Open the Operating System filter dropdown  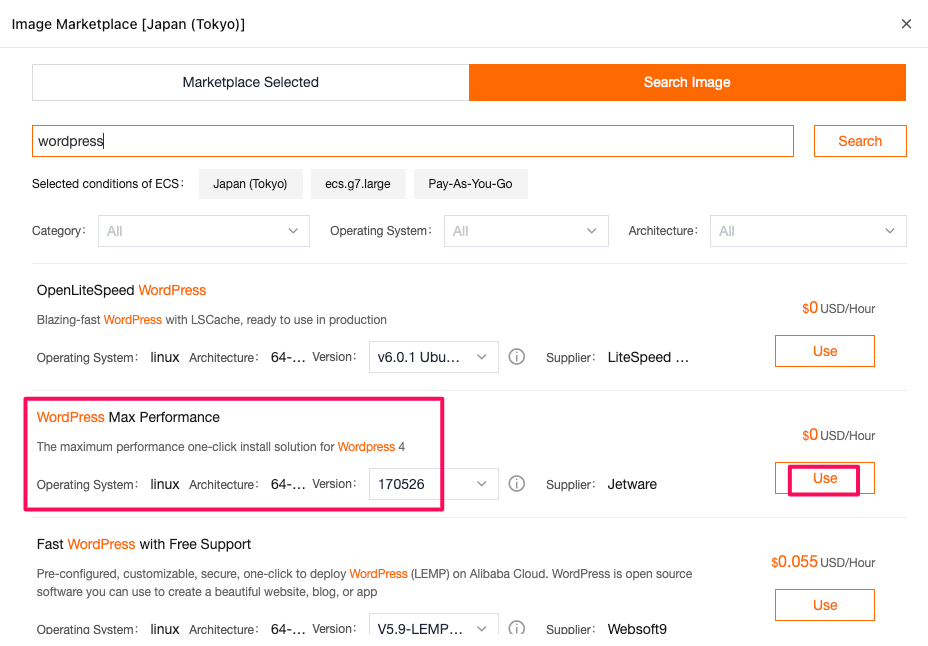[526, 231]
